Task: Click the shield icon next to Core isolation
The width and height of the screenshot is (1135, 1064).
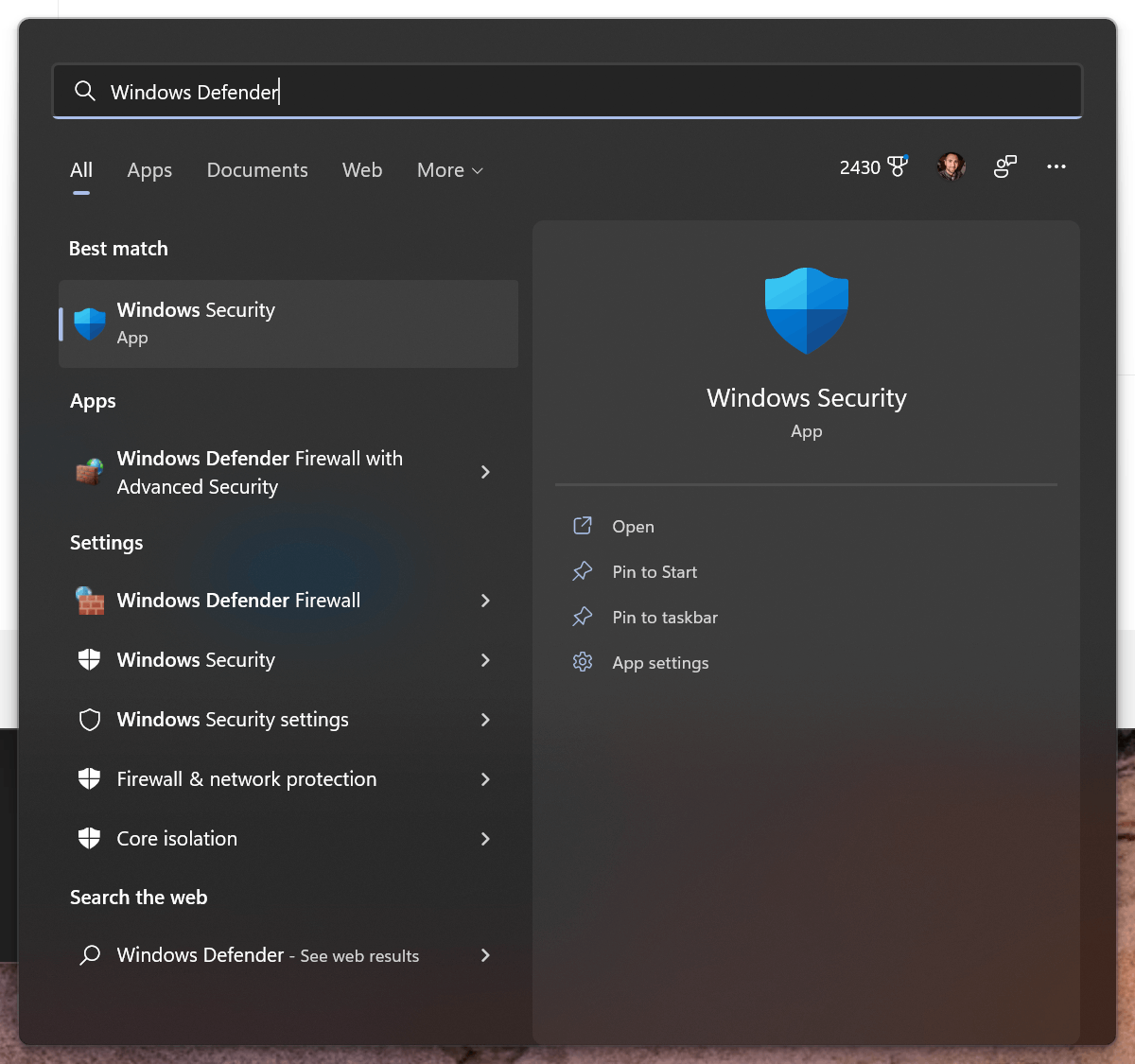Action: pyautogui.click(x=90, y=839)
